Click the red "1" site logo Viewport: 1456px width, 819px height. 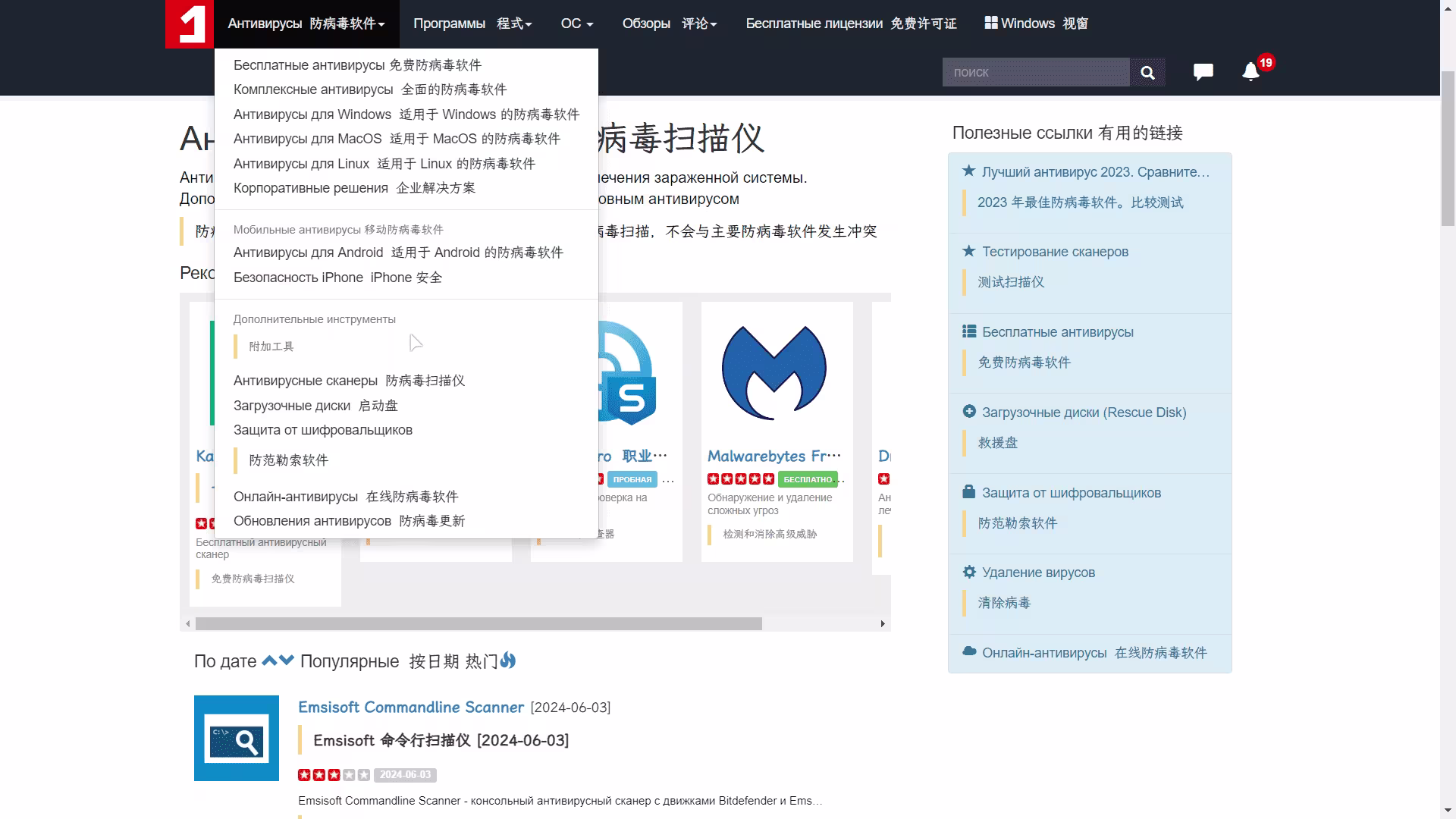pyautogui.click(x=189, y=24)
